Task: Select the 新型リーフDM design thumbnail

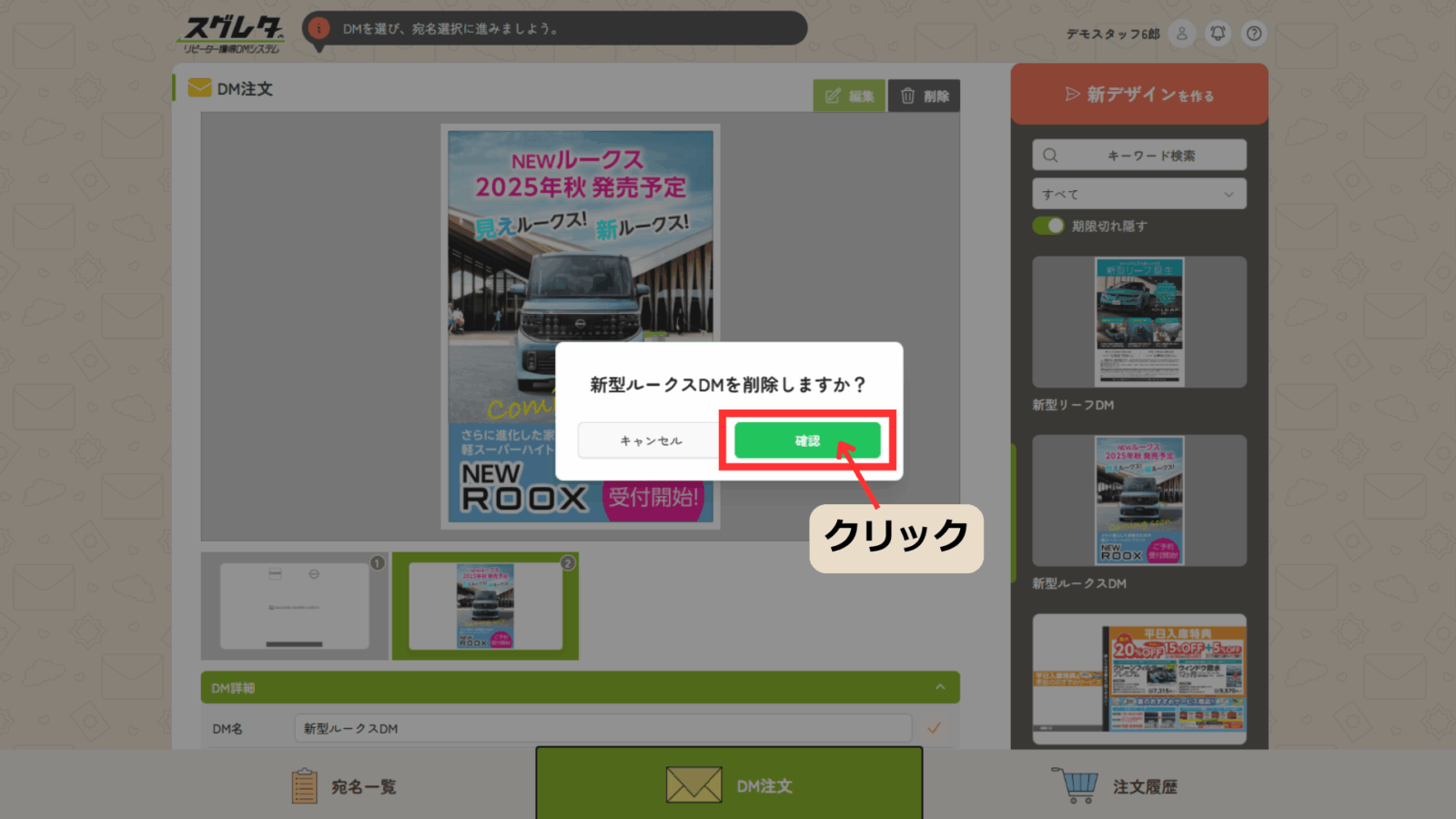Action: coord(1138,322)
